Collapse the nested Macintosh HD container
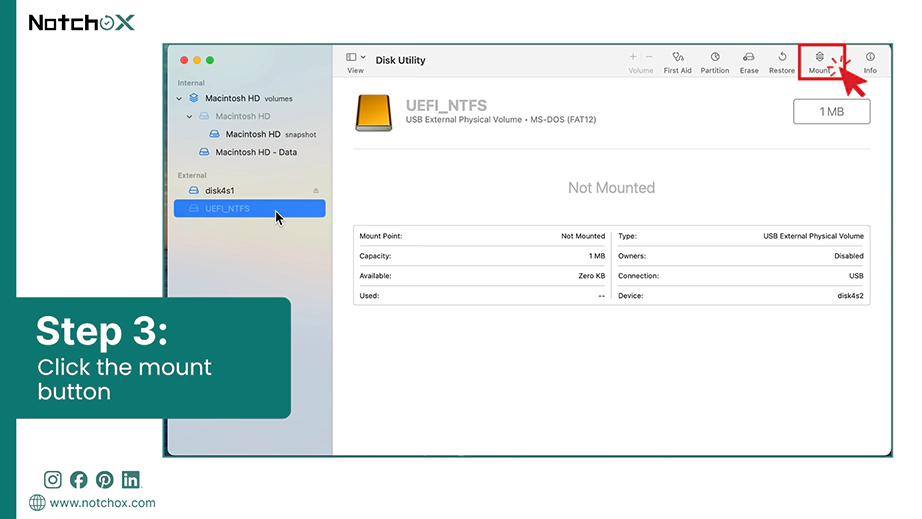Image resolution: width=922 pixels, height=519 pixels. pyautogui.click(x=189, y=116)
